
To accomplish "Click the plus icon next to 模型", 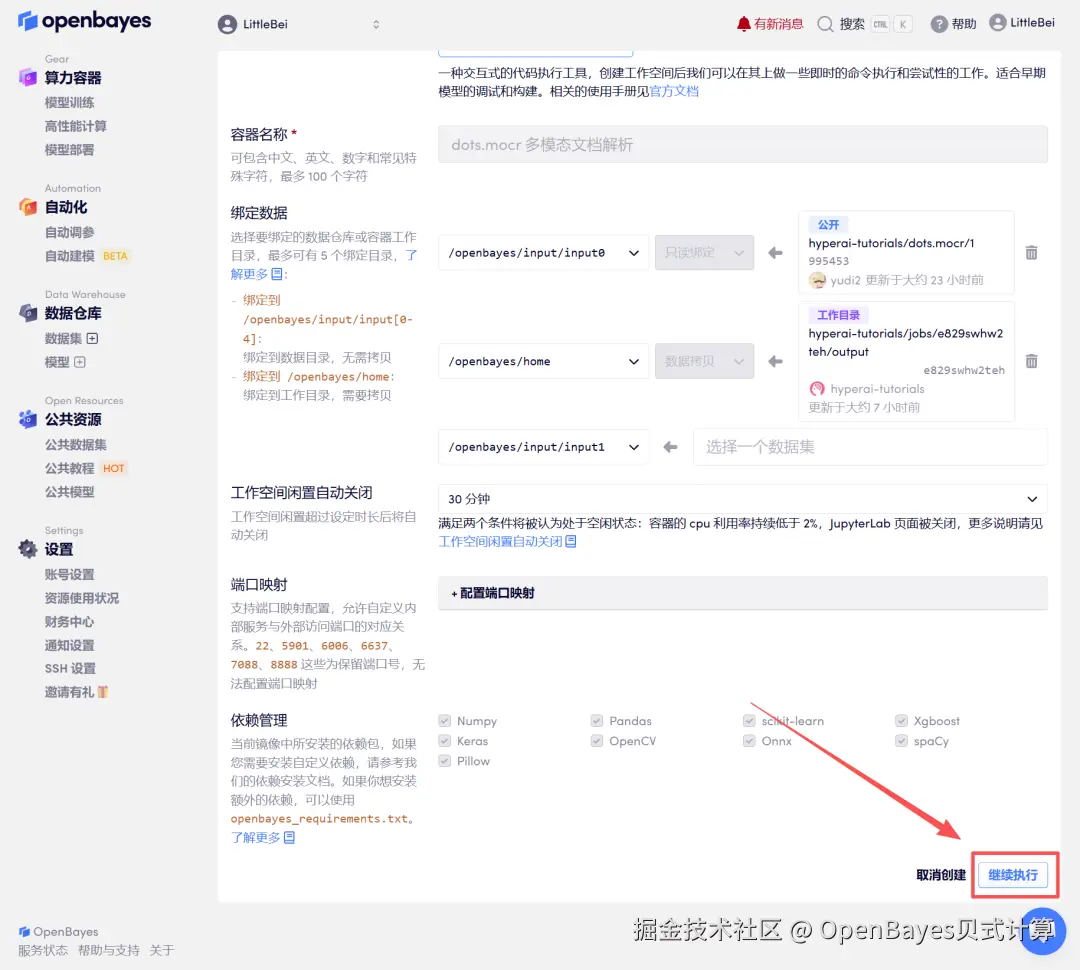I will [x=79, y=362].
